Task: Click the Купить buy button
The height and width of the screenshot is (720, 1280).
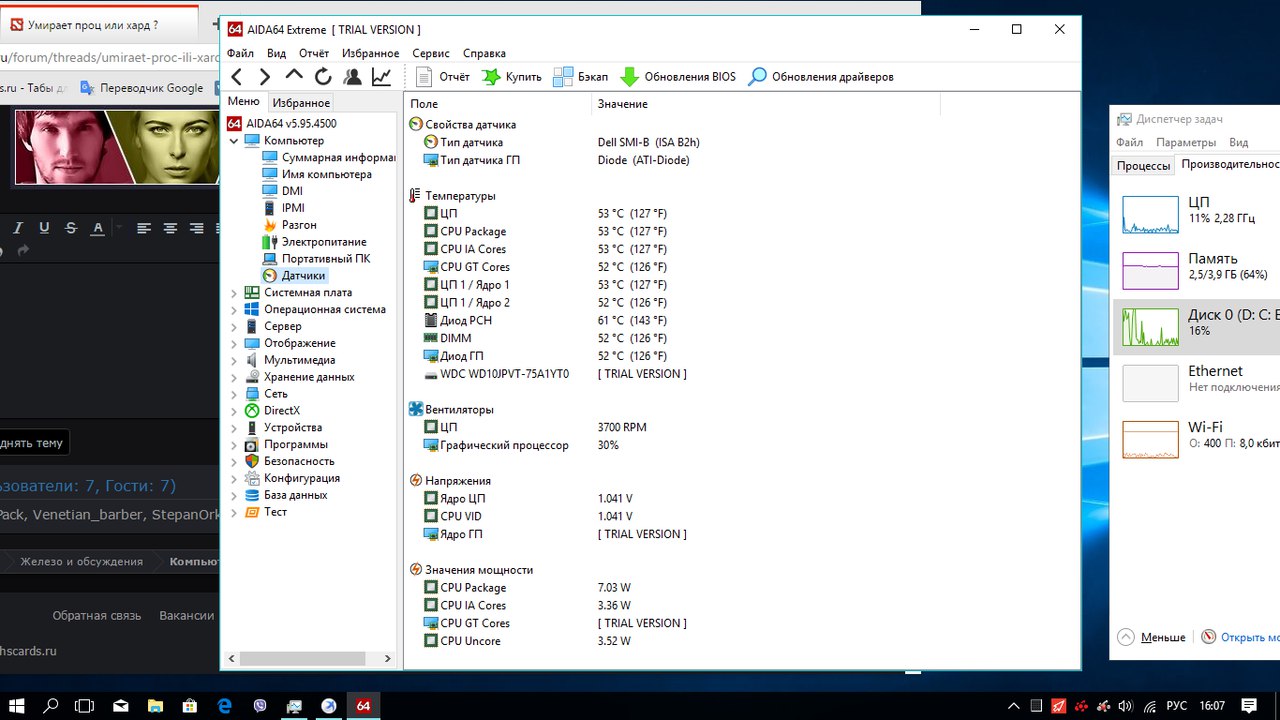Action: click(x=511, y=77)
